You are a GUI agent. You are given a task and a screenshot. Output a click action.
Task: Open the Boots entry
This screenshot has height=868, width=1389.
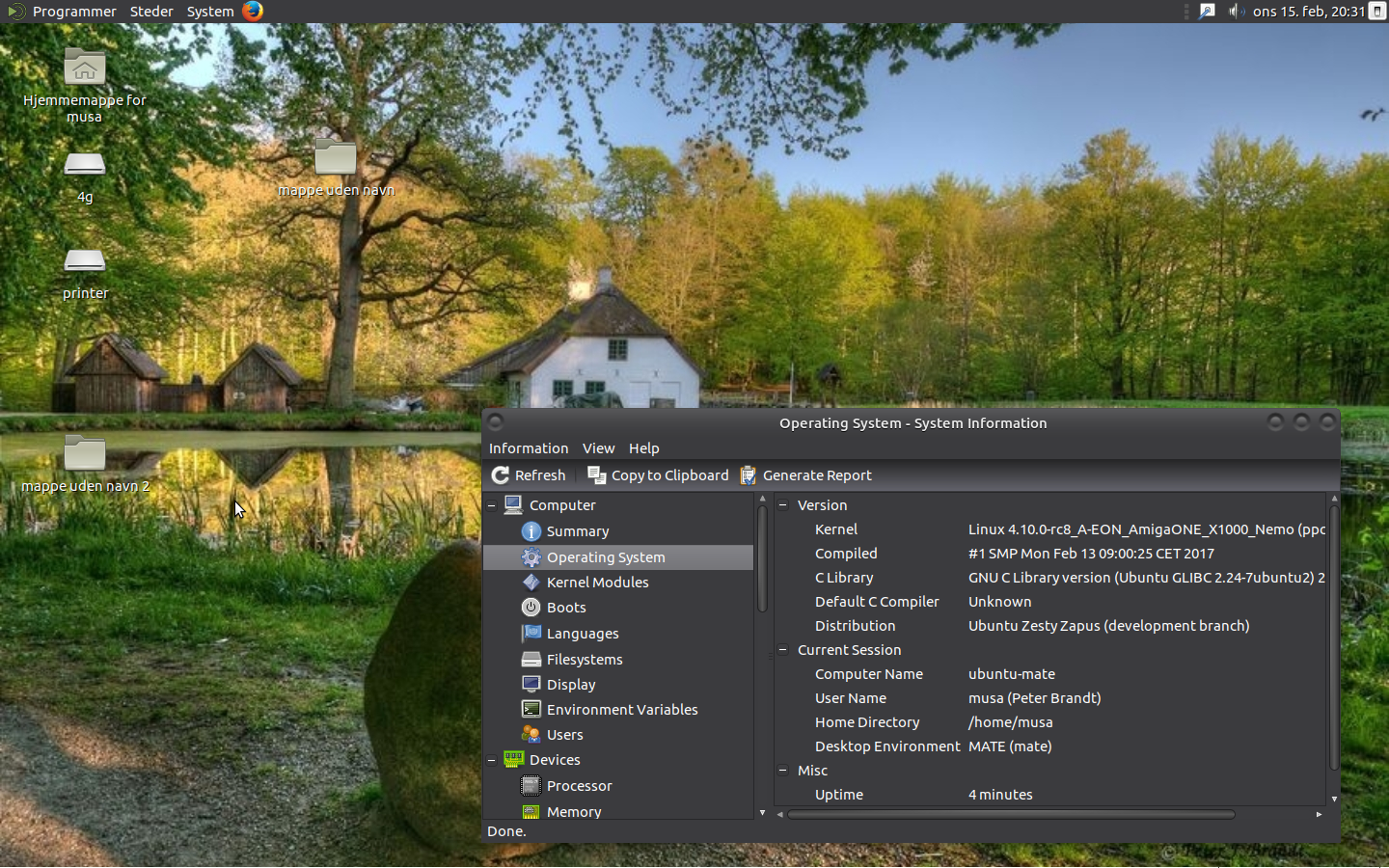click(565, 608)
